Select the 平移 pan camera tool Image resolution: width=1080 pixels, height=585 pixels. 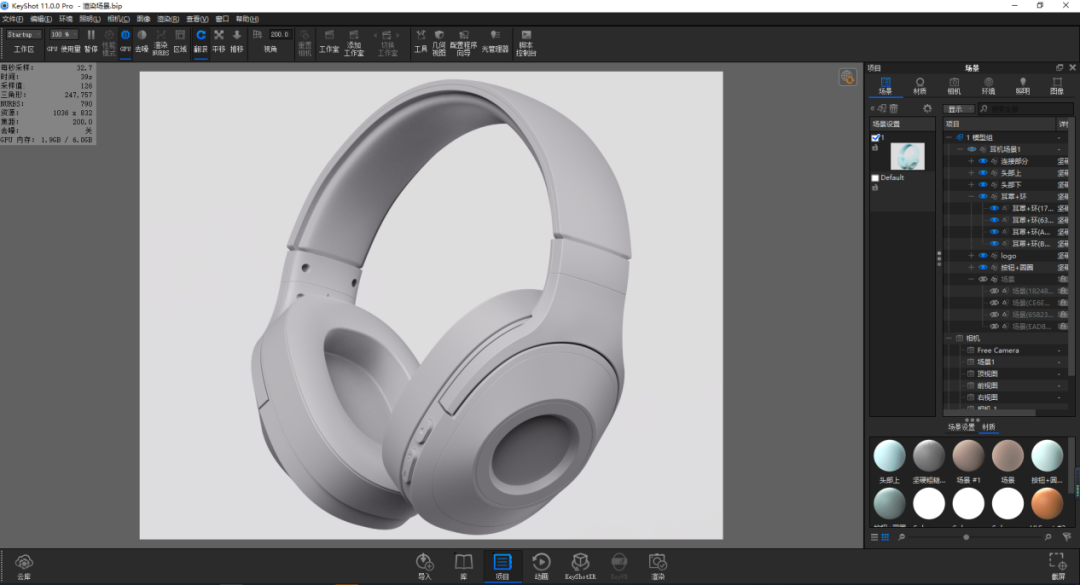pos(219,41)
